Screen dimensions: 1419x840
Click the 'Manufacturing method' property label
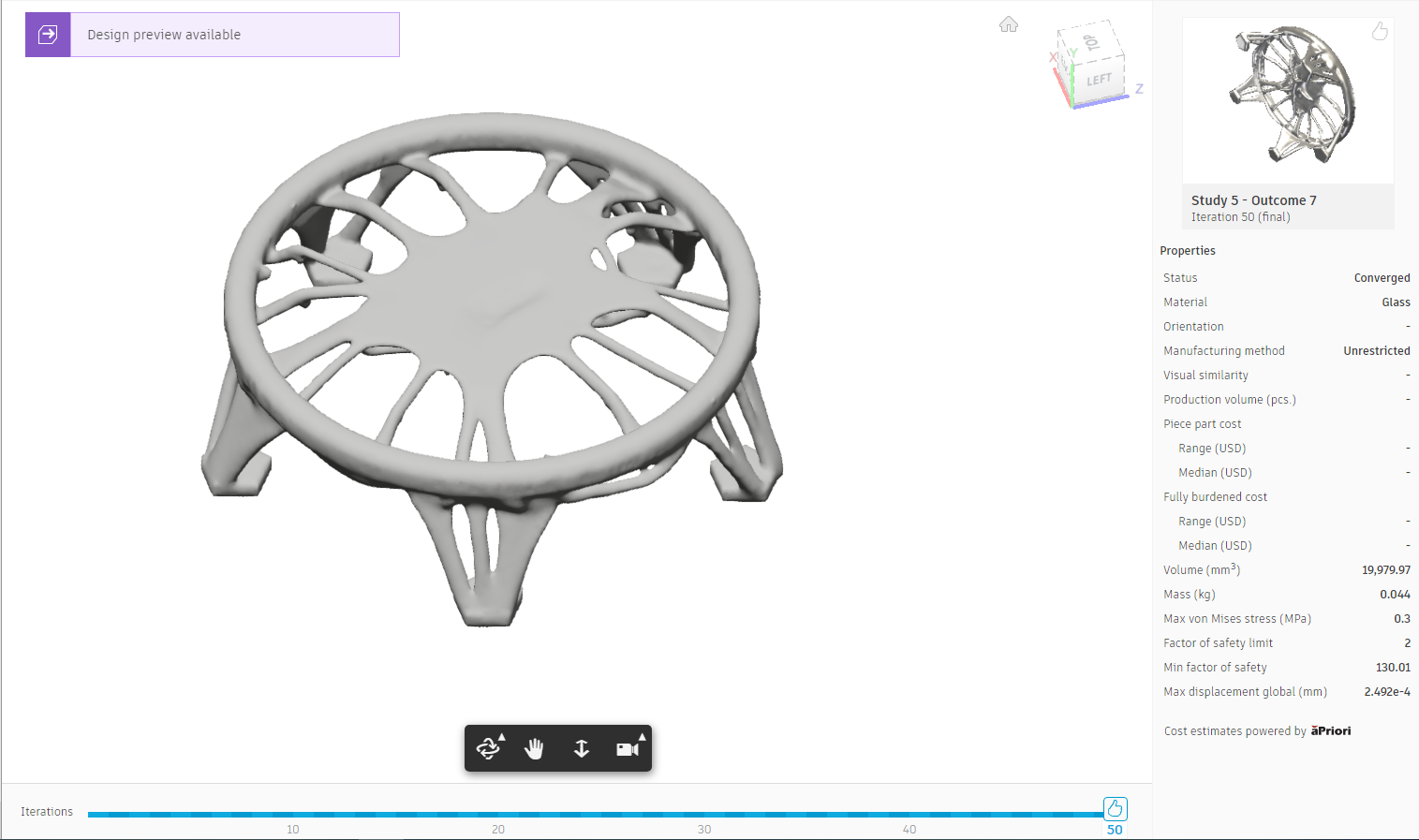tap(1224, 351)
